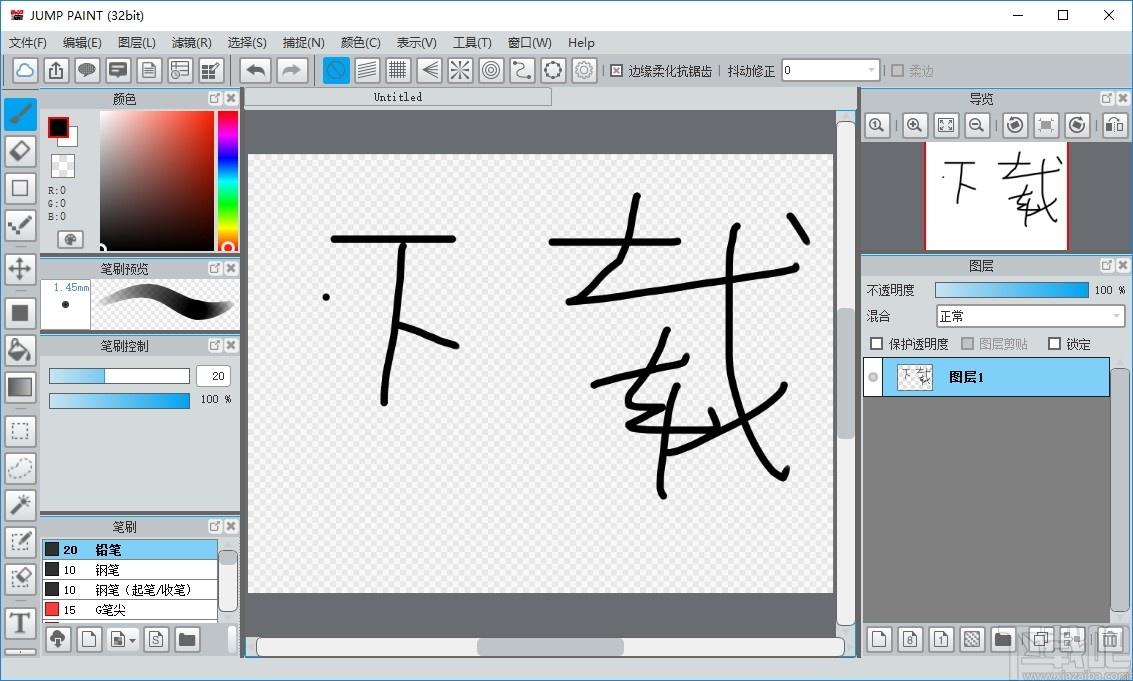Undock the 导览 panel
The width and height of the screenshot is (1133, 681).
[x=1107, y=98]
